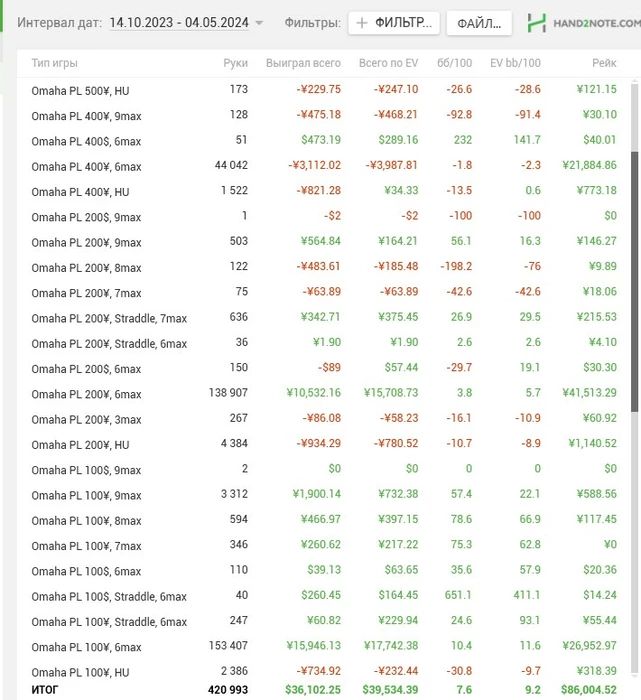Select row Omaha PL 400$, 6max
The height and width of the screenshot is (700, 641).
pos(324,141)
